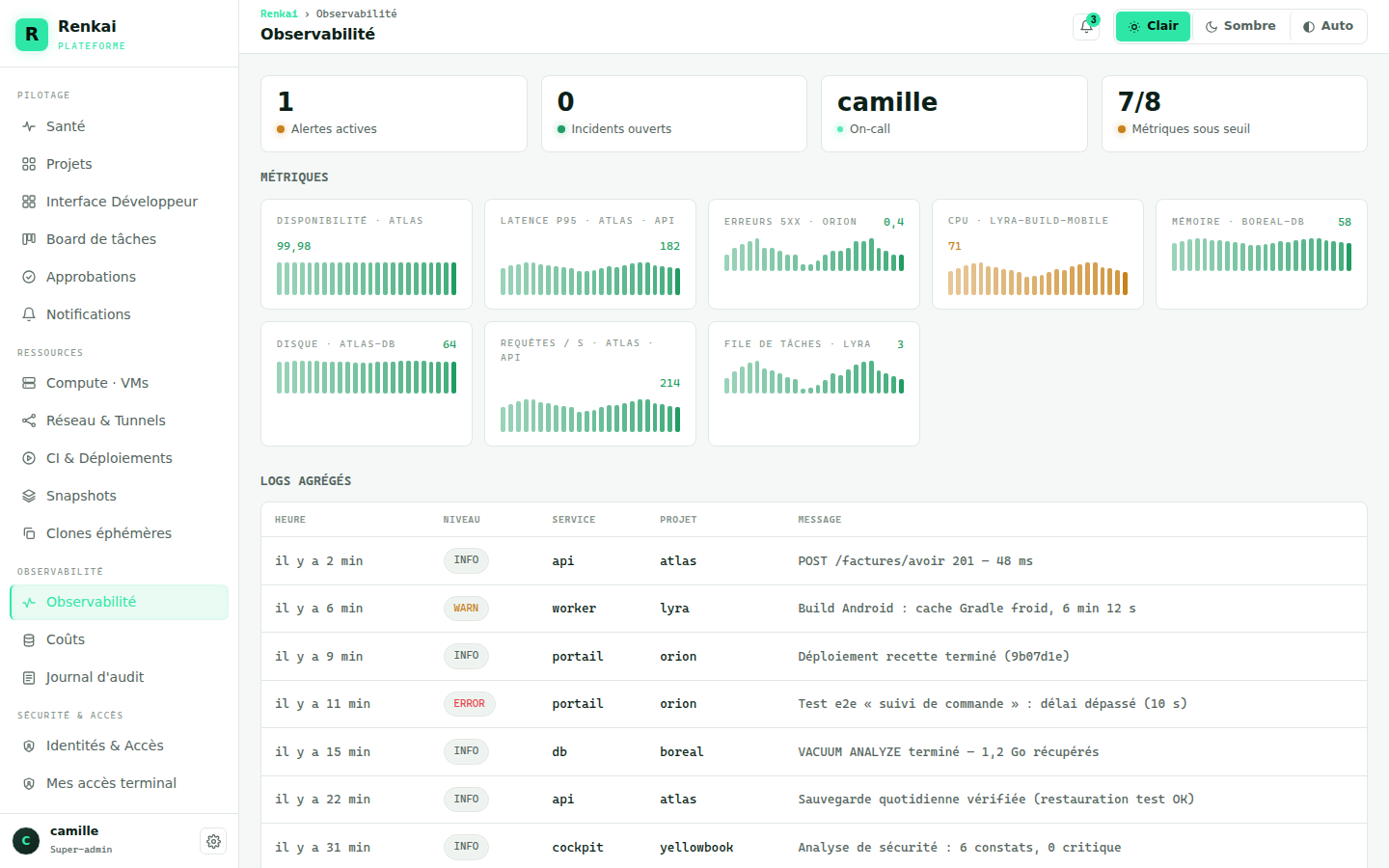
Task: Click the Compute · VMs server icon
Action: [29, 383]
